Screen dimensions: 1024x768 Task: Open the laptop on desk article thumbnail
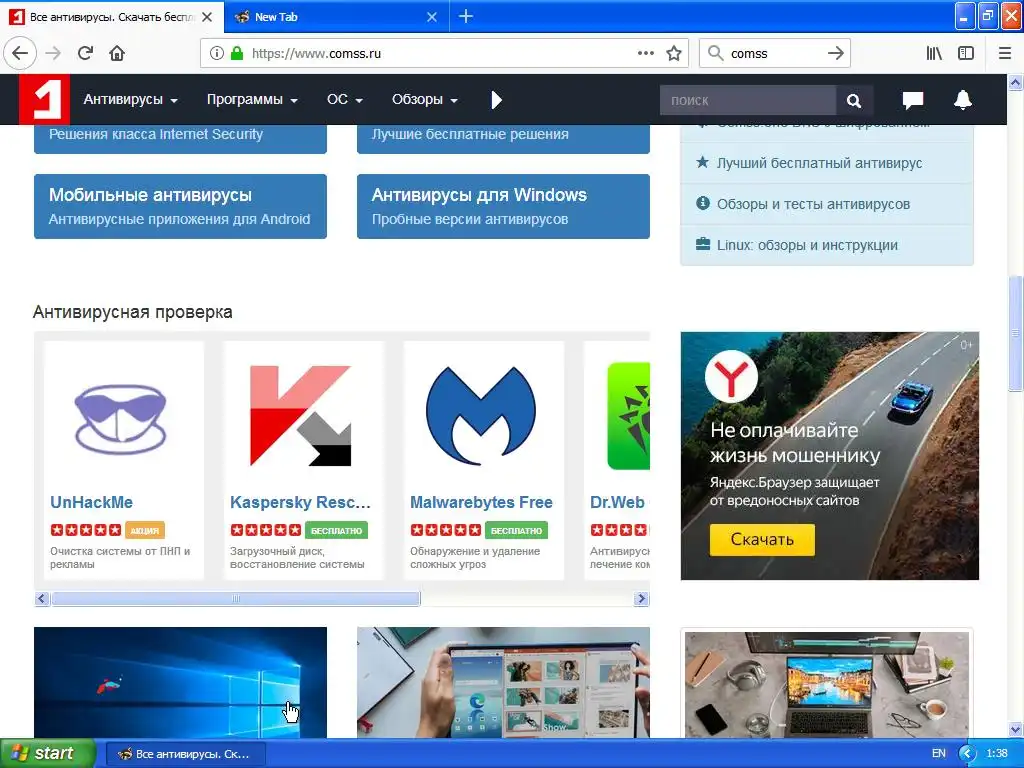pyautogui.click(x=827, y=684)
